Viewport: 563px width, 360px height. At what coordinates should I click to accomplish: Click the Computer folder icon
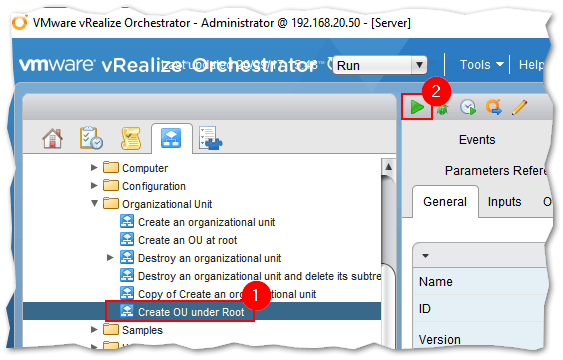(111, 167)
